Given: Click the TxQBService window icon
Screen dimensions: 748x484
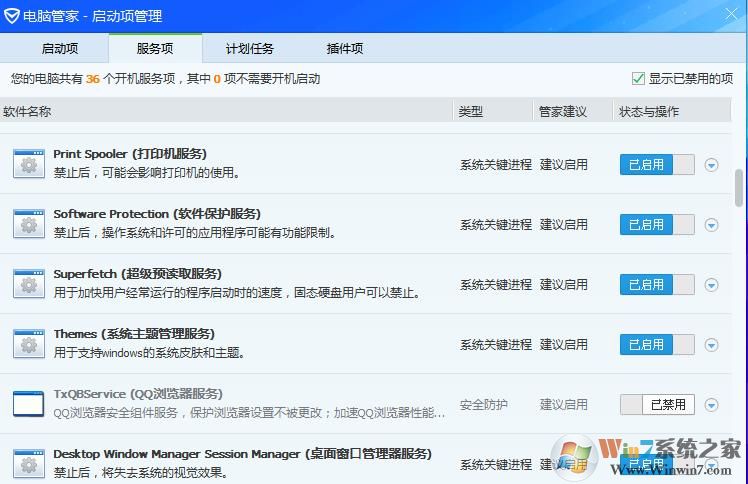Looking at the screenshot, I should [29, 404].
